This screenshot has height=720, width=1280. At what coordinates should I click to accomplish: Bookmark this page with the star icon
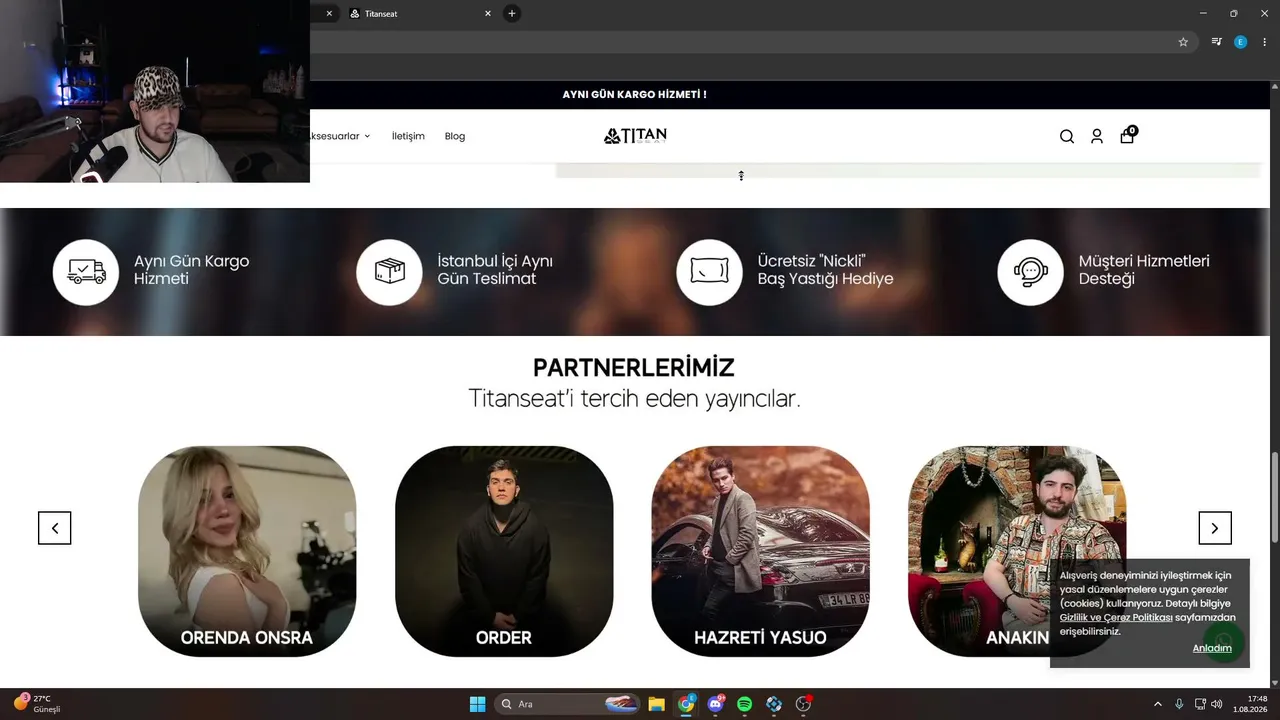coord(1183,42)
